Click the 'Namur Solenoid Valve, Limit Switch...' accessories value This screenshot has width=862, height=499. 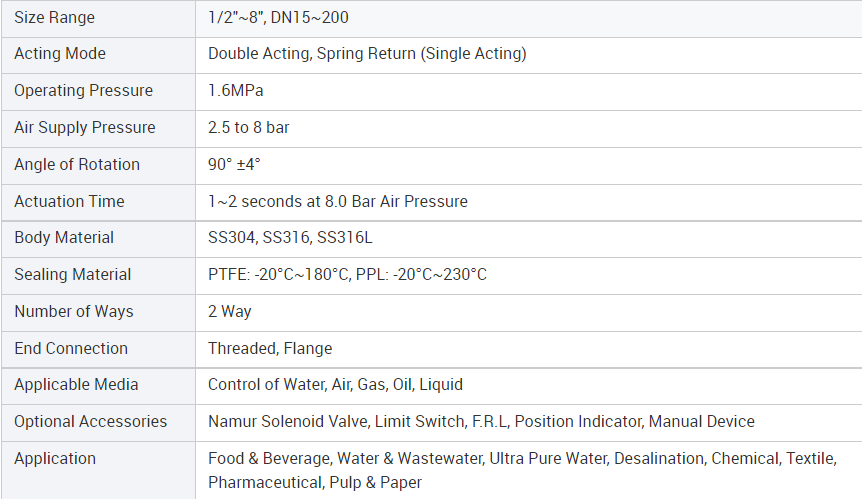point(481,422)
